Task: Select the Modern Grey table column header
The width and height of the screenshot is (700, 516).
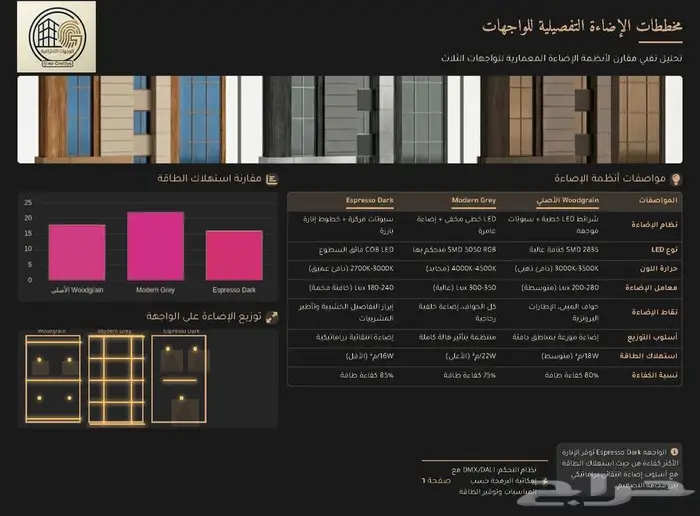Action: point(474,200)
